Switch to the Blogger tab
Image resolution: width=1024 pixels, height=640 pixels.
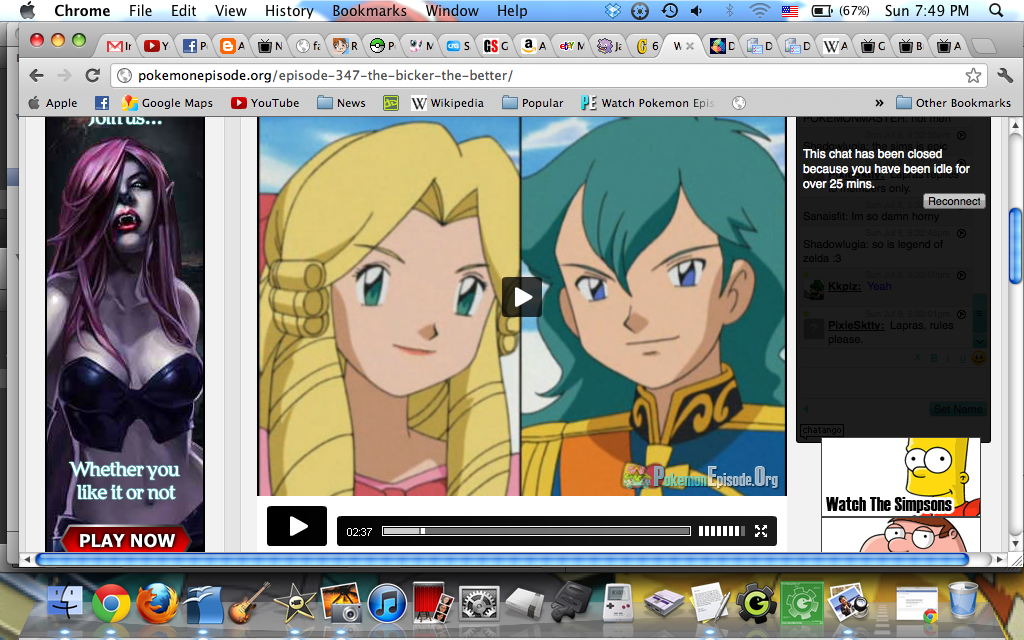(x=232, y=46)
